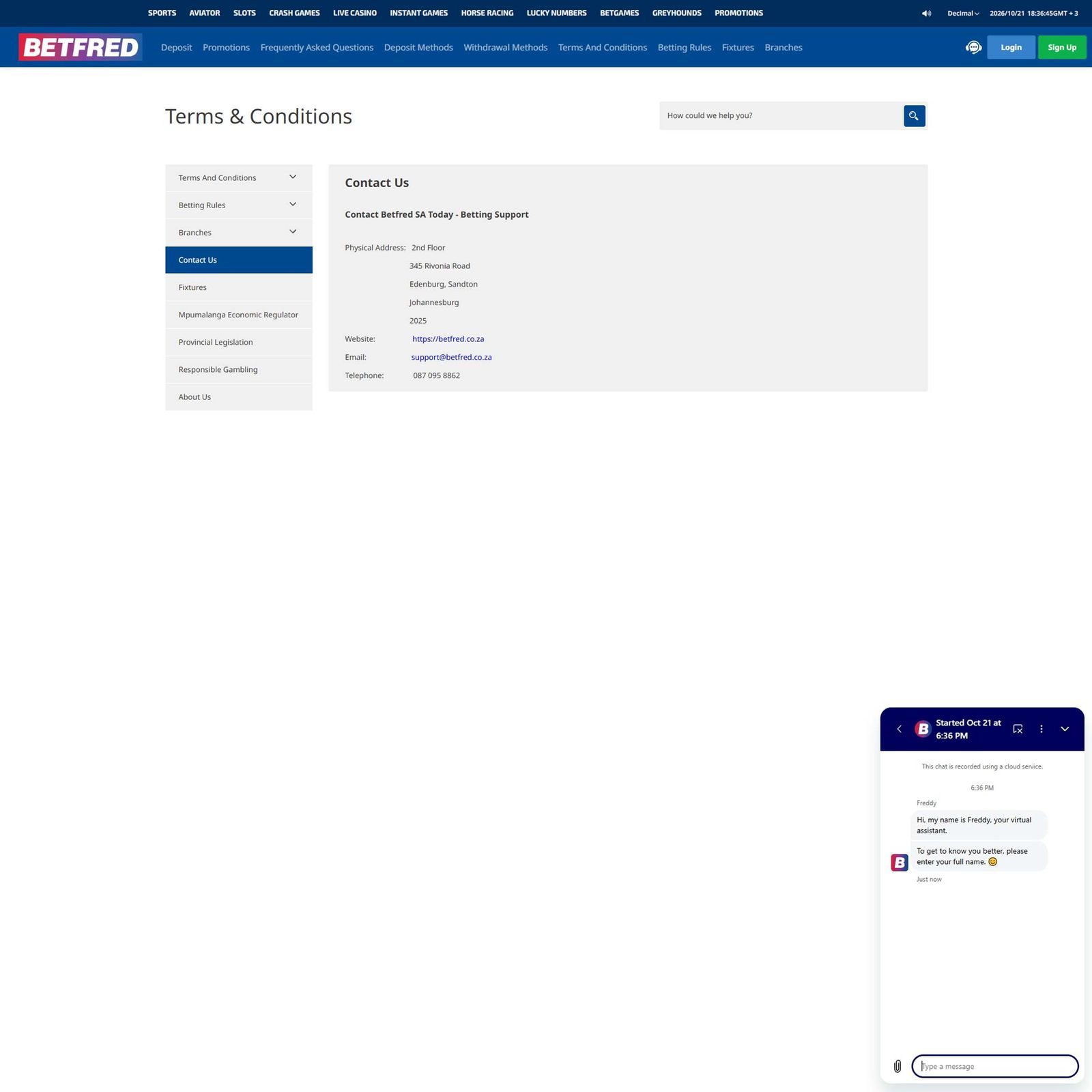Open the Sports top menu
1092x1092 pixels.
tap(162, 13)
